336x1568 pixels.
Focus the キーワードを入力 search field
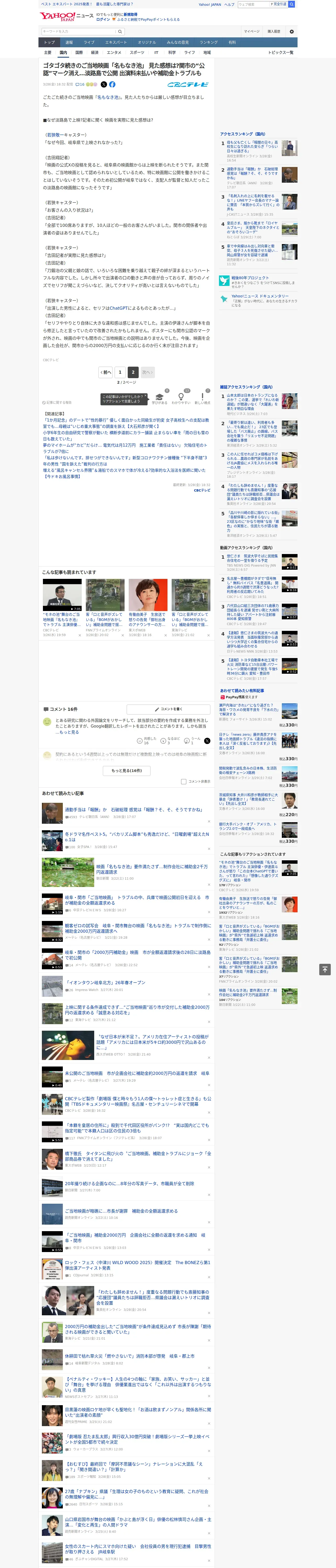point(79,32)
